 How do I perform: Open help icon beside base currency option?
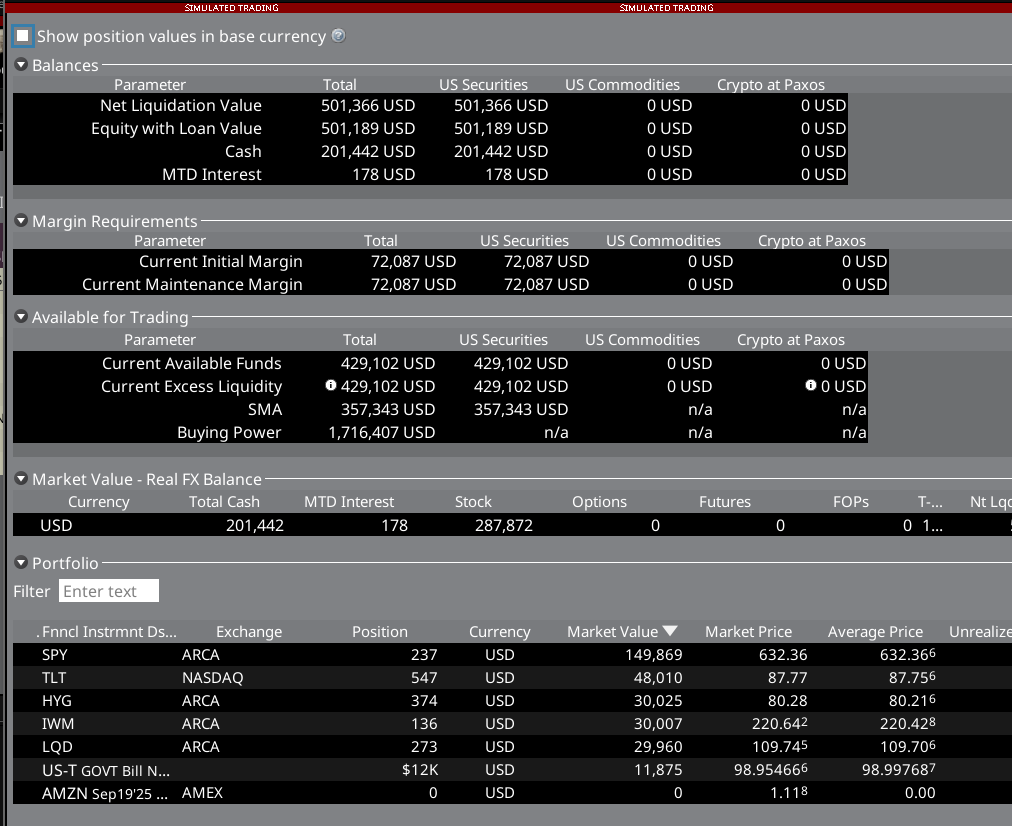(338, 36)
